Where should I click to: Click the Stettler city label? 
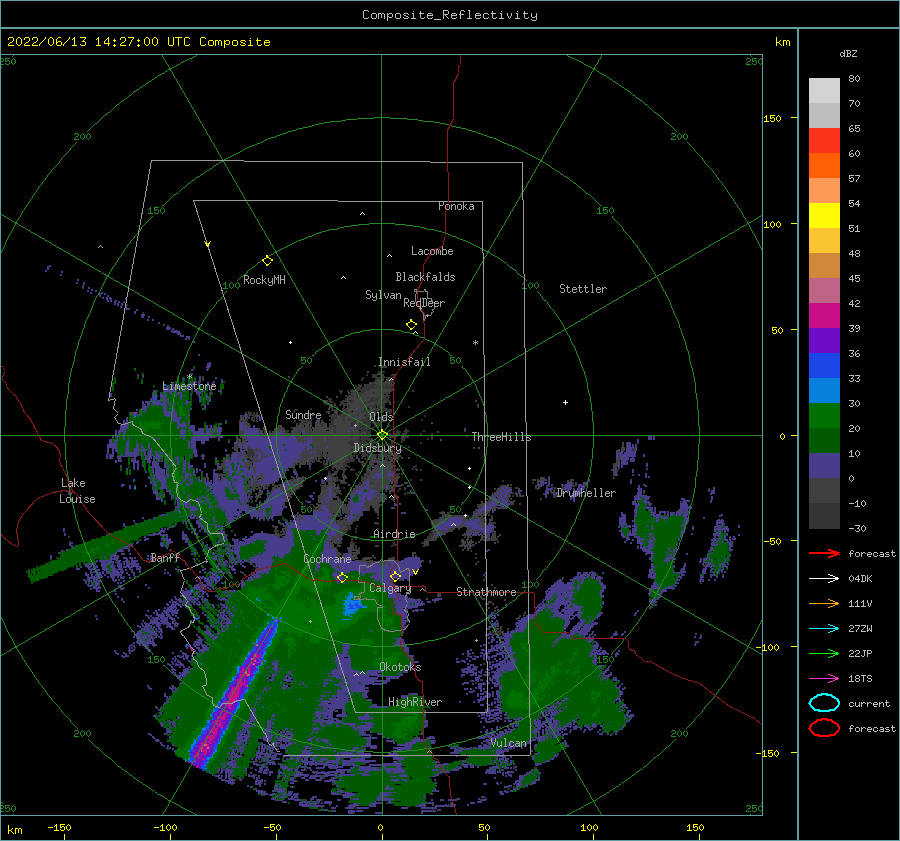pos(583,289)
